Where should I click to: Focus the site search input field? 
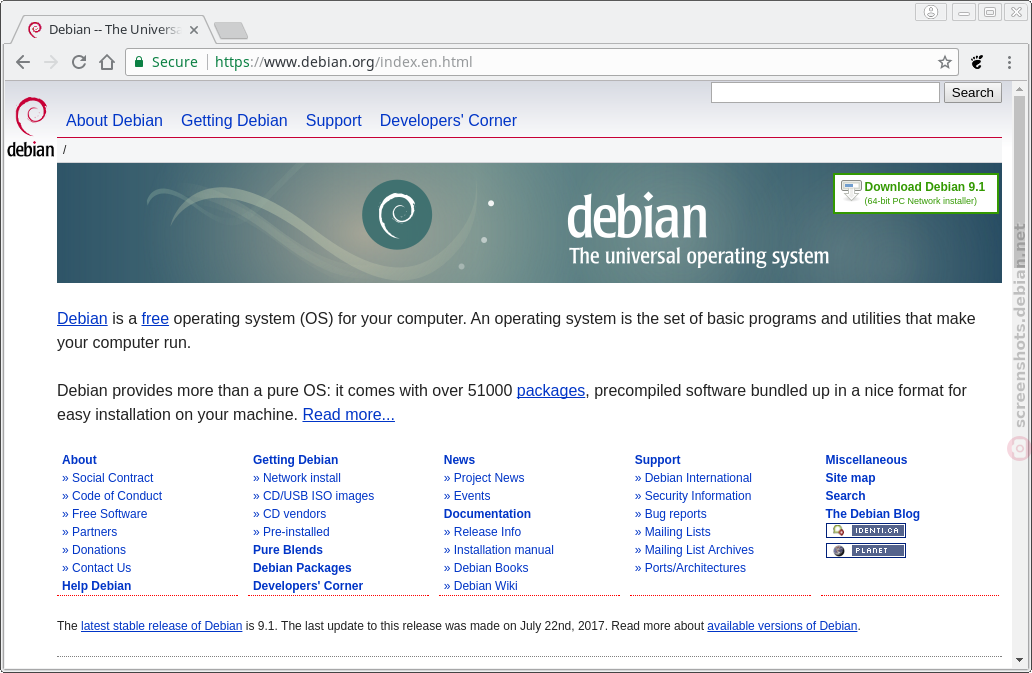pos(825,93)
